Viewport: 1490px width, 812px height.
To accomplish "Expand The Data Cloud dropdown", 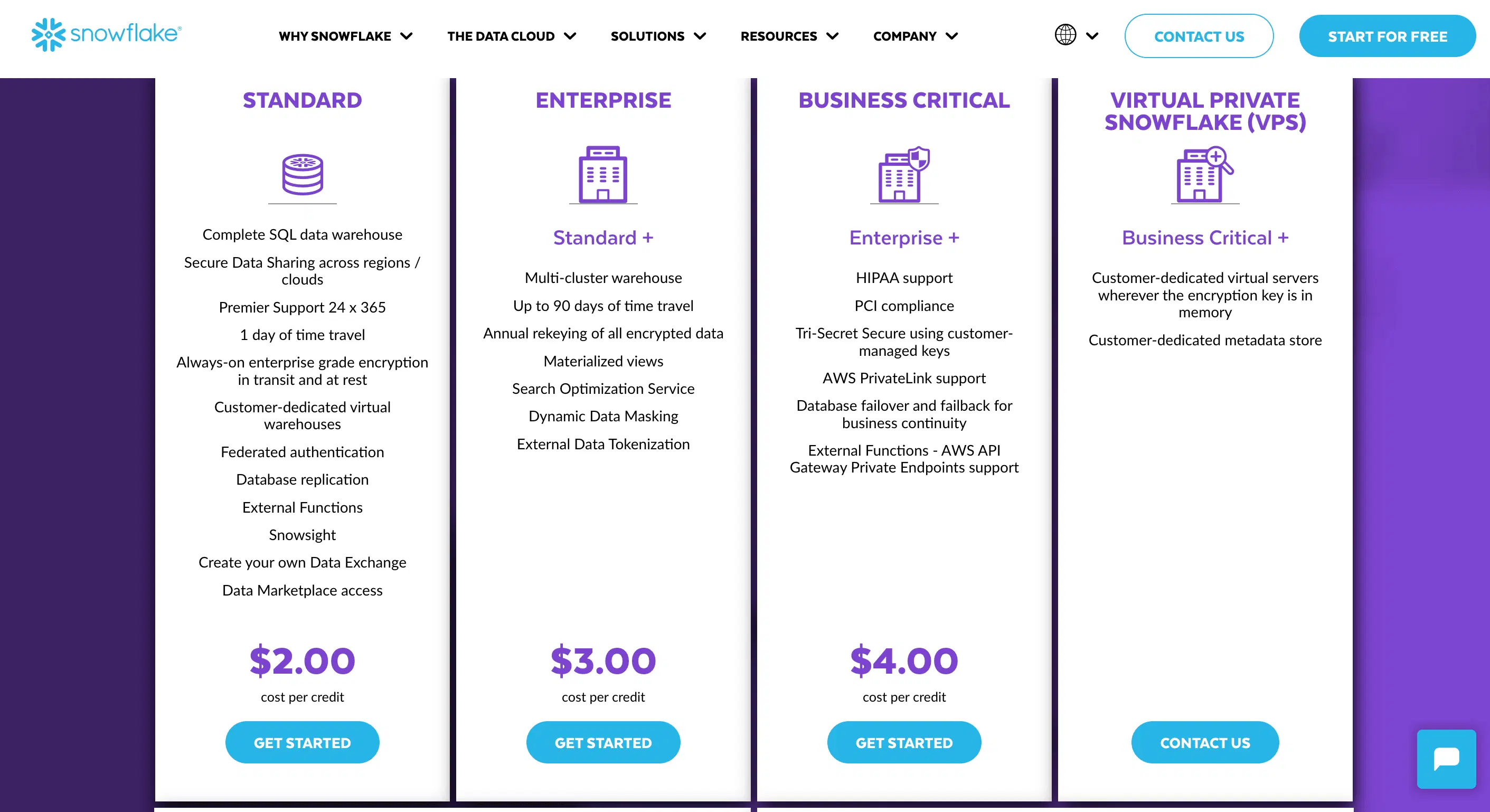I will pyautogui.click(x=511, y=36).
